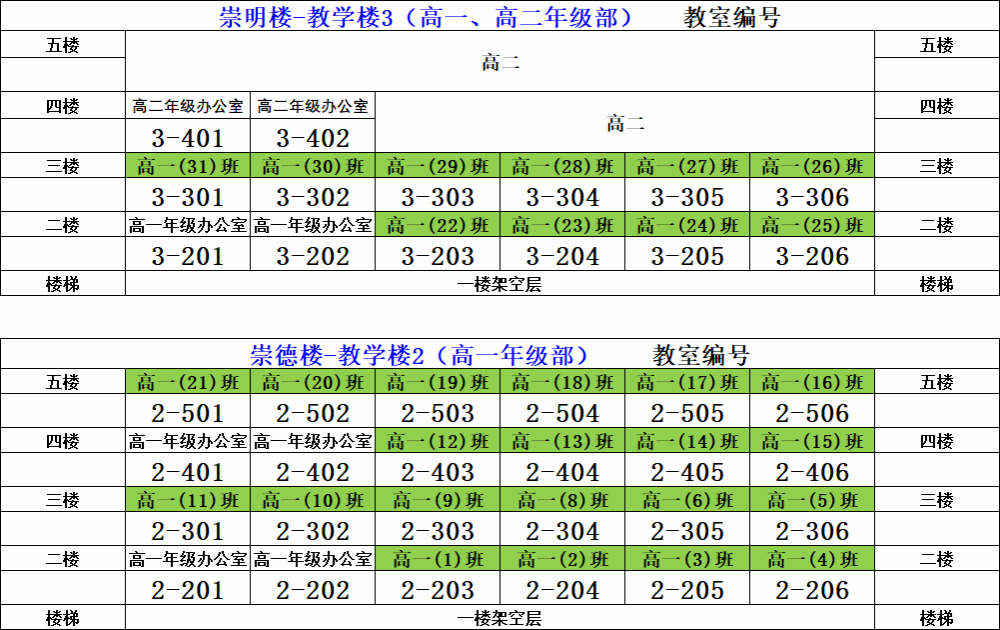Select the 高一(31)班 class cell
Image resolution: width=1000 pixels, height=630 pixels.
188,166
